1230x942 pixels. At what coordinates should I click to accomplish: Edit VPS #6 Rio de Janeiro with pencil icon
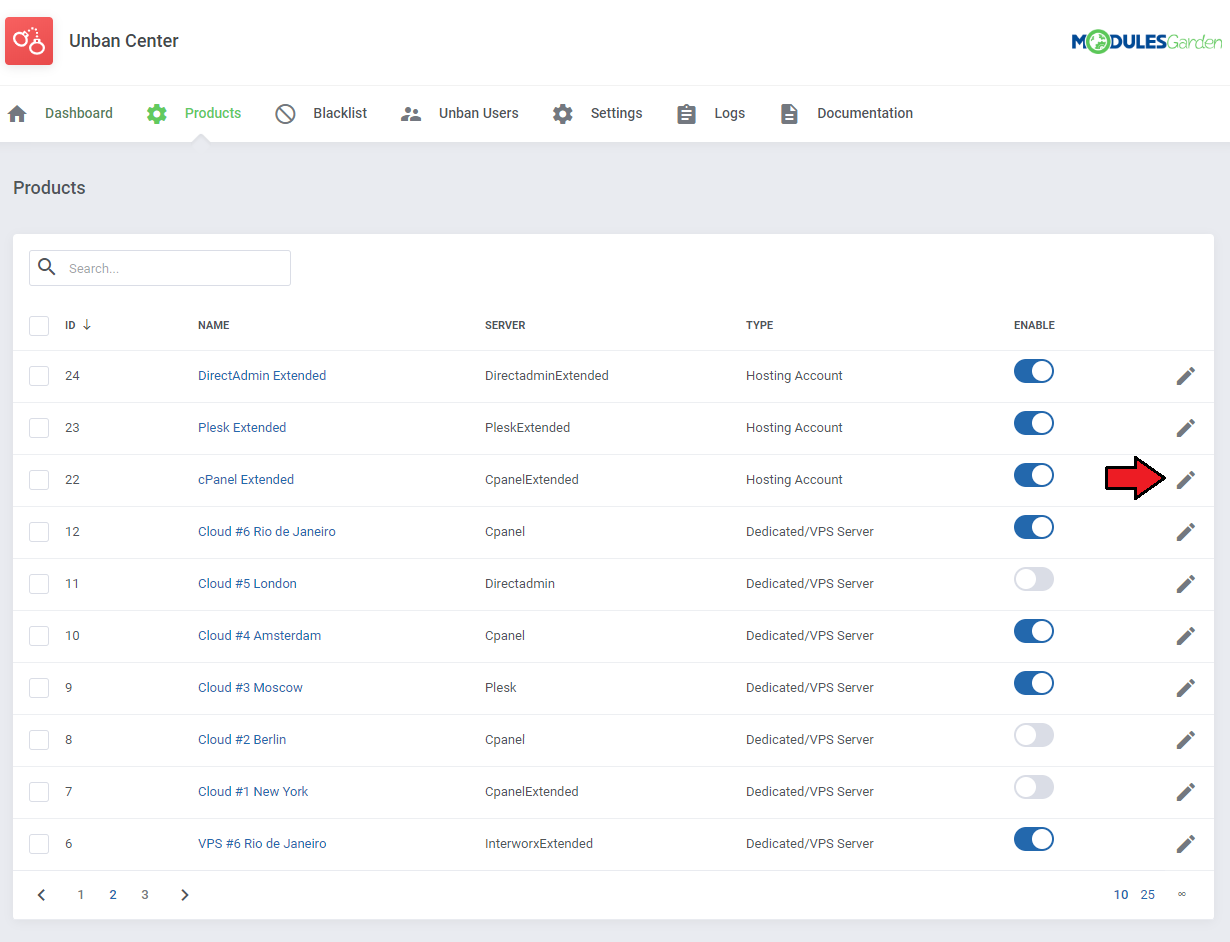[x=1186, y=844]
